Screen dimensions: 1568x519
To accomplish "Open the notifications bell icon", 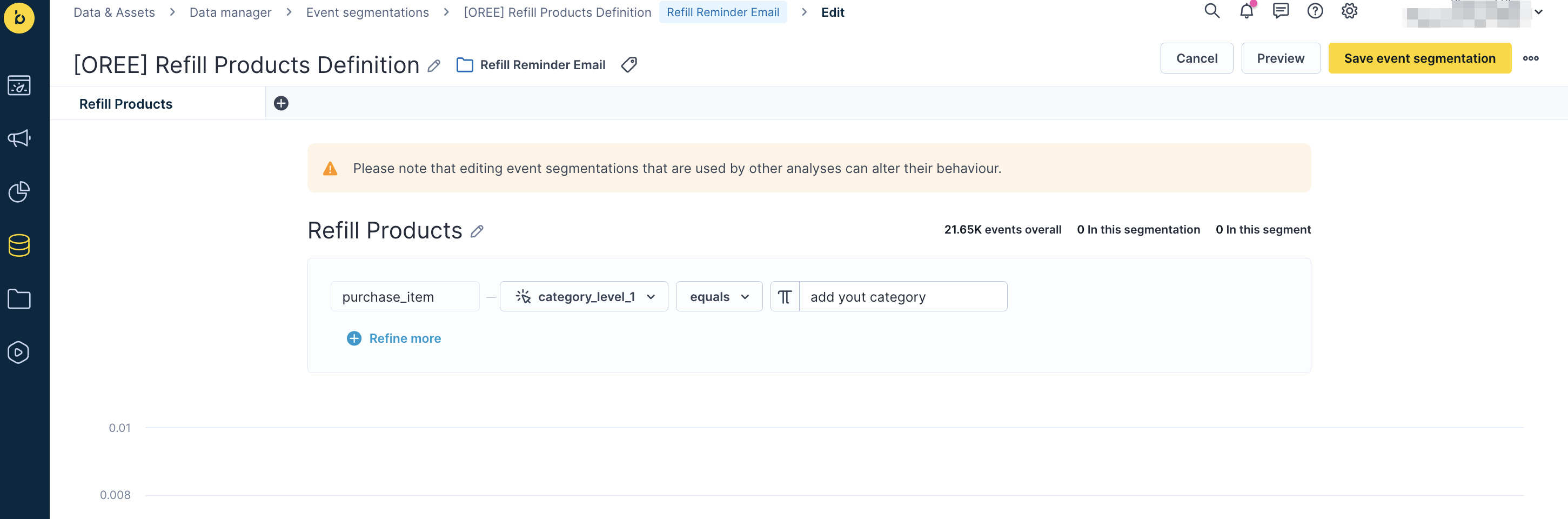I will click(x=1246, y=11).
